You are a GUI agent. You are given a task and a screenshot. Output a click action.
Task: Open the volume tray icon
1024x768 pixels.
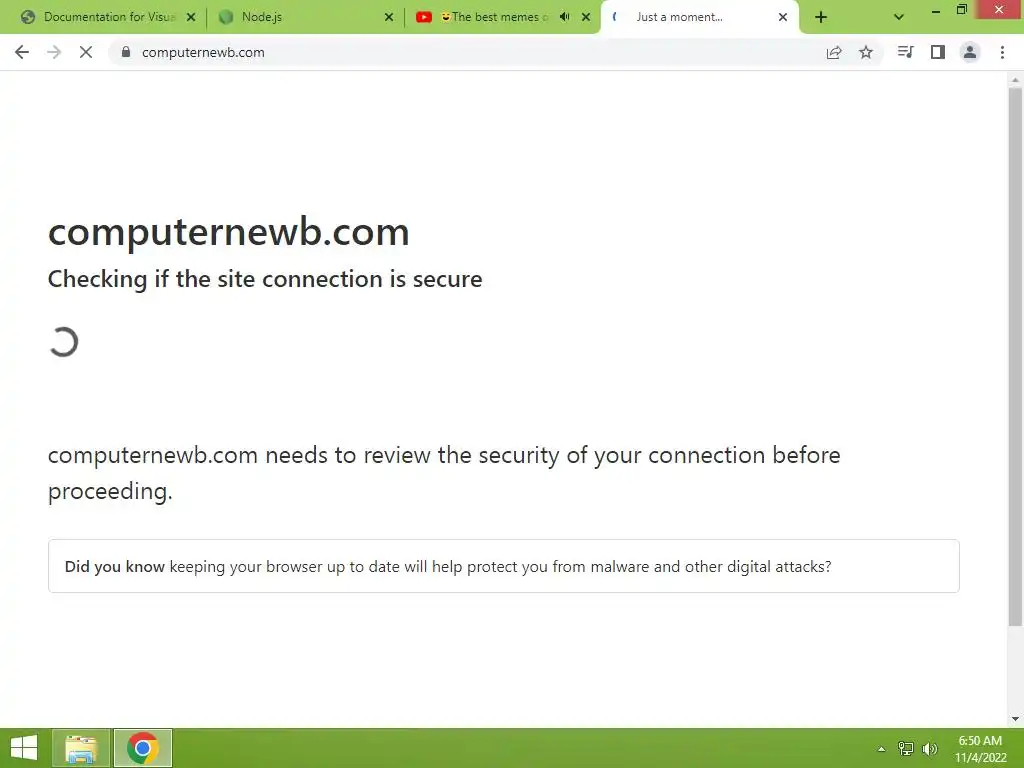[929, 749]
